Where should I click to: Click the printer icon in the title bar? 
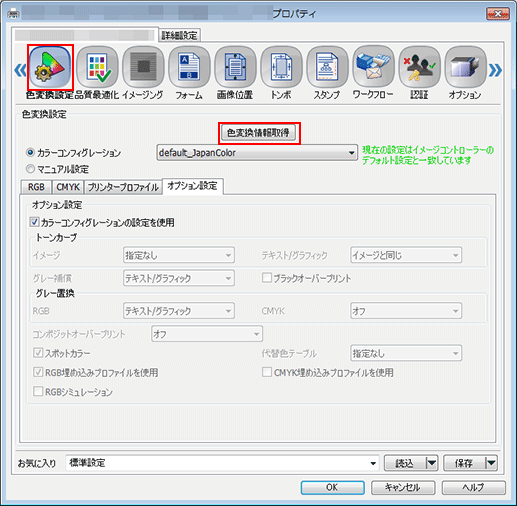pos(13,14)
